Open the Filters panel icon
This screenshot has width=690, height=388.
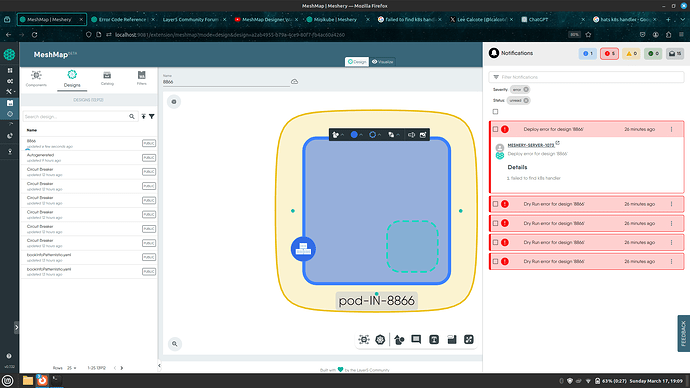[x=141, y=78]
